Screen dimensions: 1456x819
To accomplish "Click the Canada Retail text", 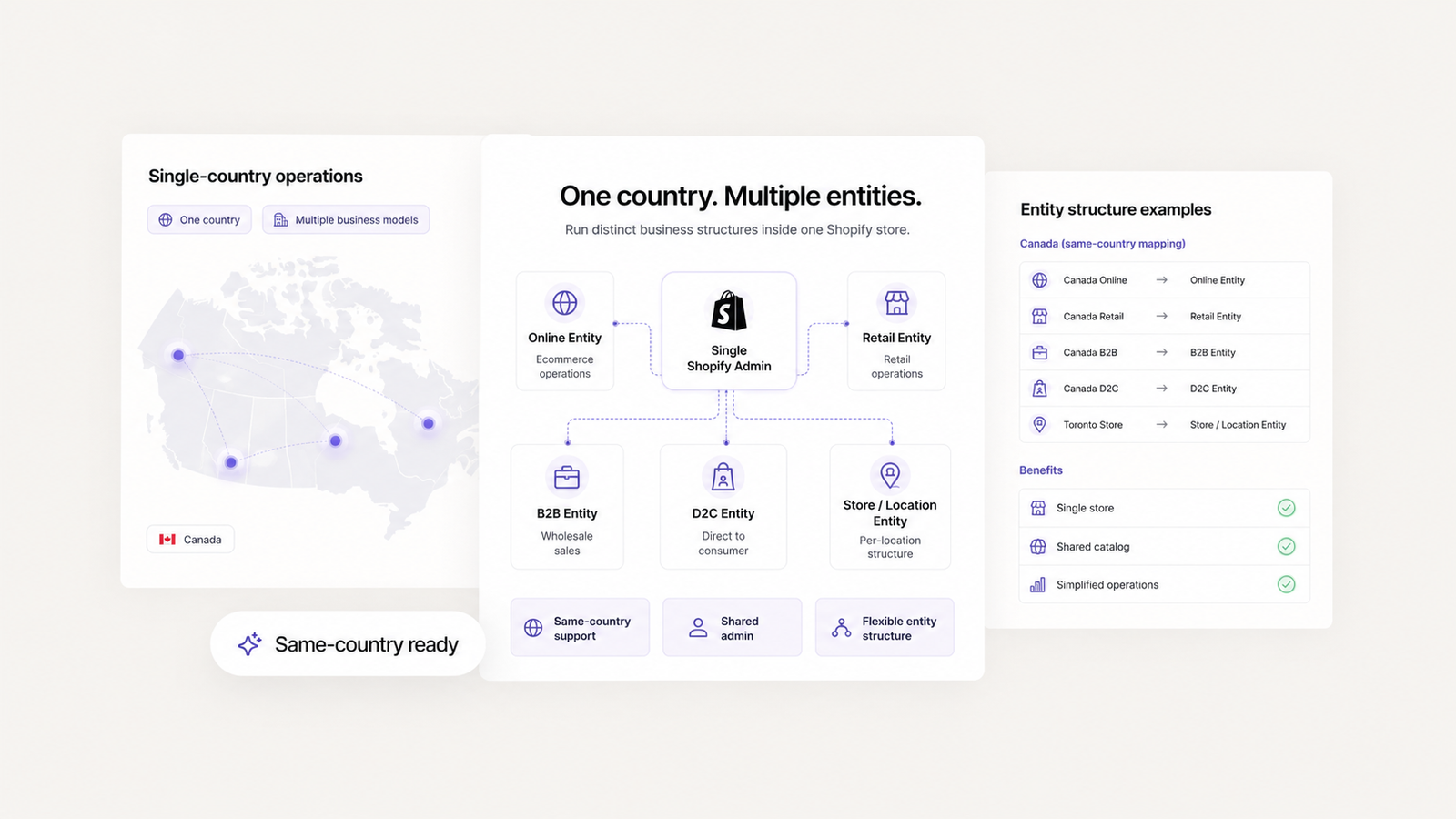I will coord(1094,317).
